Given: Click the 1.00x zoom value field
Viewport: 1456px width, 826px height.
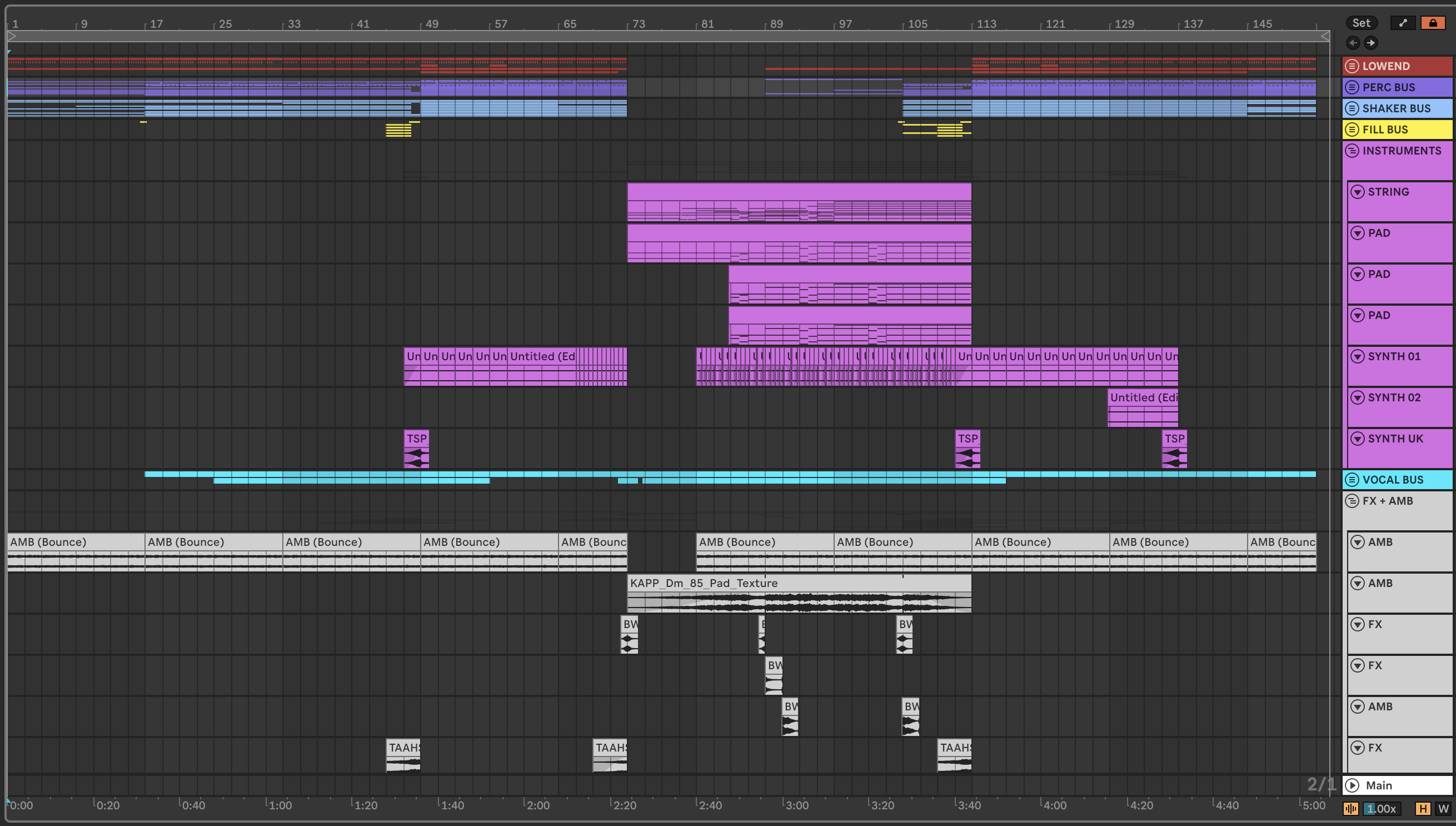Looking at the screenshot, I should tap(1382, 808).
